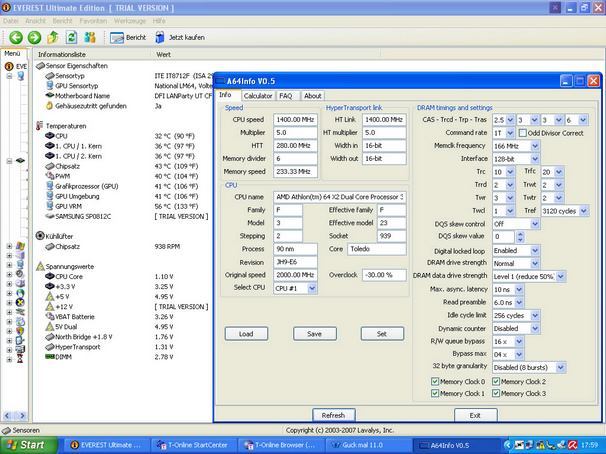Image resolution: width=606 pixels, height=454 pixels.
Task: Open the Select CPU dropdown
Action: point(310,288)
